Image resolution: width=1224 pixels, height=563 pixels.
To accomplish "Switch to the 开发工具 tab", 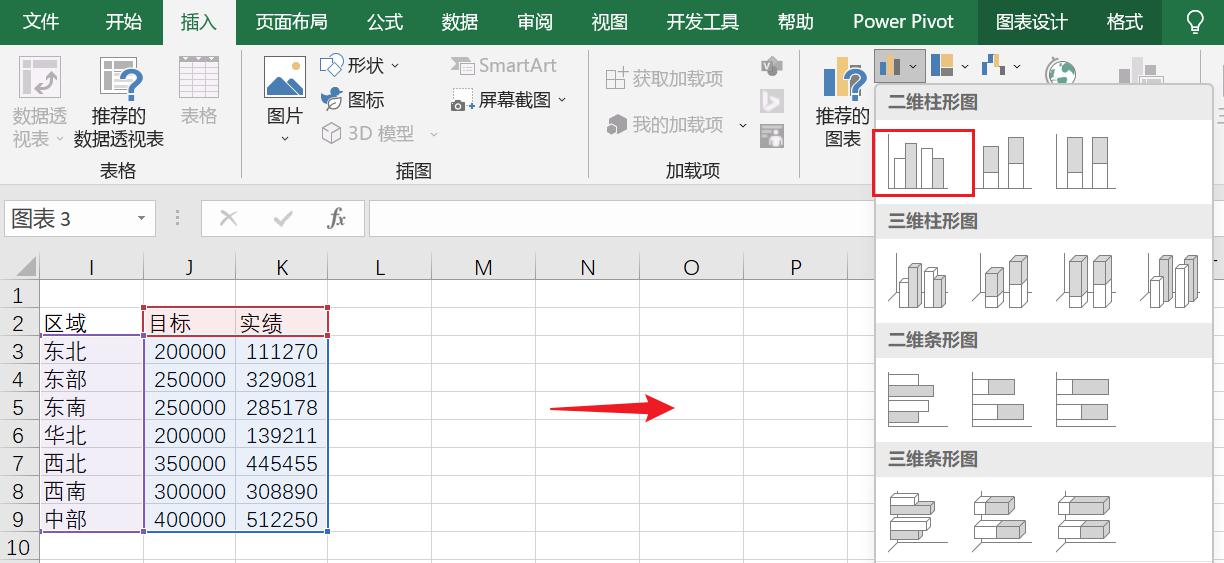I will pyautogui.click(x=702, y=22).
